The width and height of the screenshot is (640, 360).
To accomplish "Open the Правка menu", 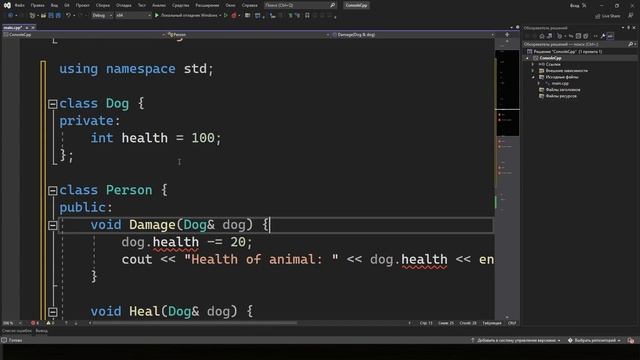I will point(38,5).
